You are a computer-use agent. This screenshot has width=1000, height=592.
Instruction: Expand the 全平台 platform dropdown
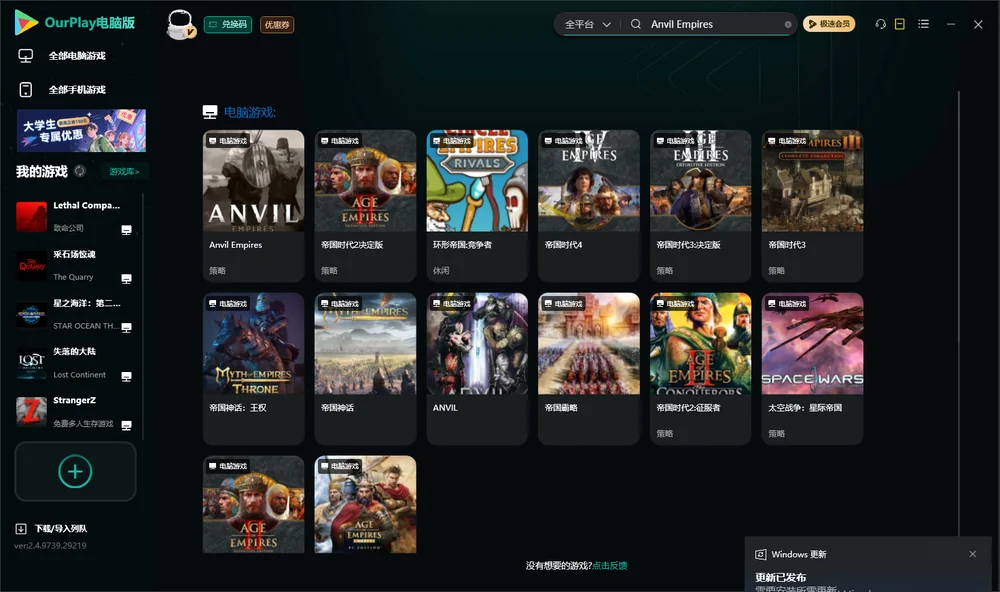tap(587, 24)
